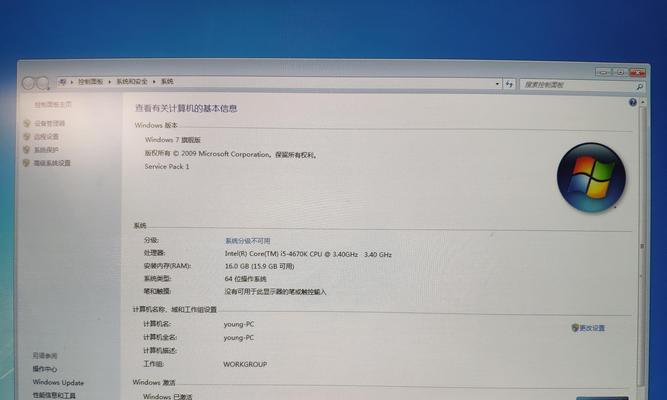This screenshot has width=667, height=400.
Task: Click the Service Pack 1 text
Action: (167, 166)
